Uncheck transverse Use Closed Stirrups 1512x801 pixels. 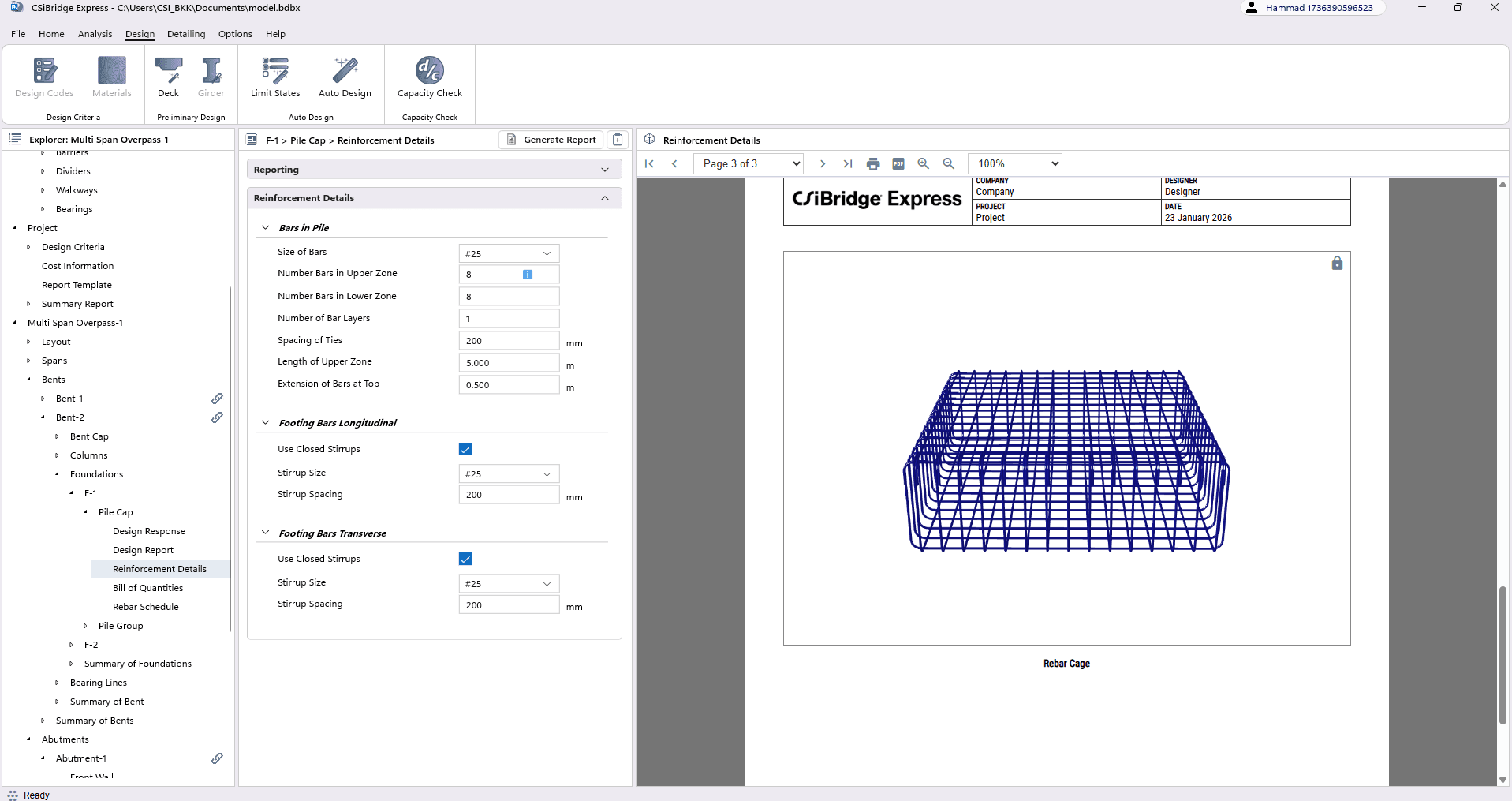(x=465, y=559)
